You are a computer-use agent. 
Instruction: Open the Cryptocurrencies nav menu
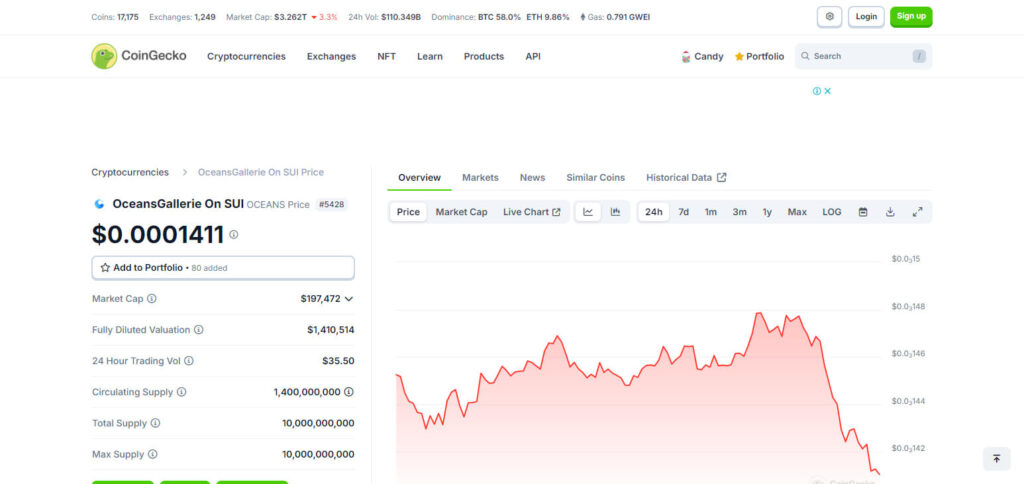(246, 57)
